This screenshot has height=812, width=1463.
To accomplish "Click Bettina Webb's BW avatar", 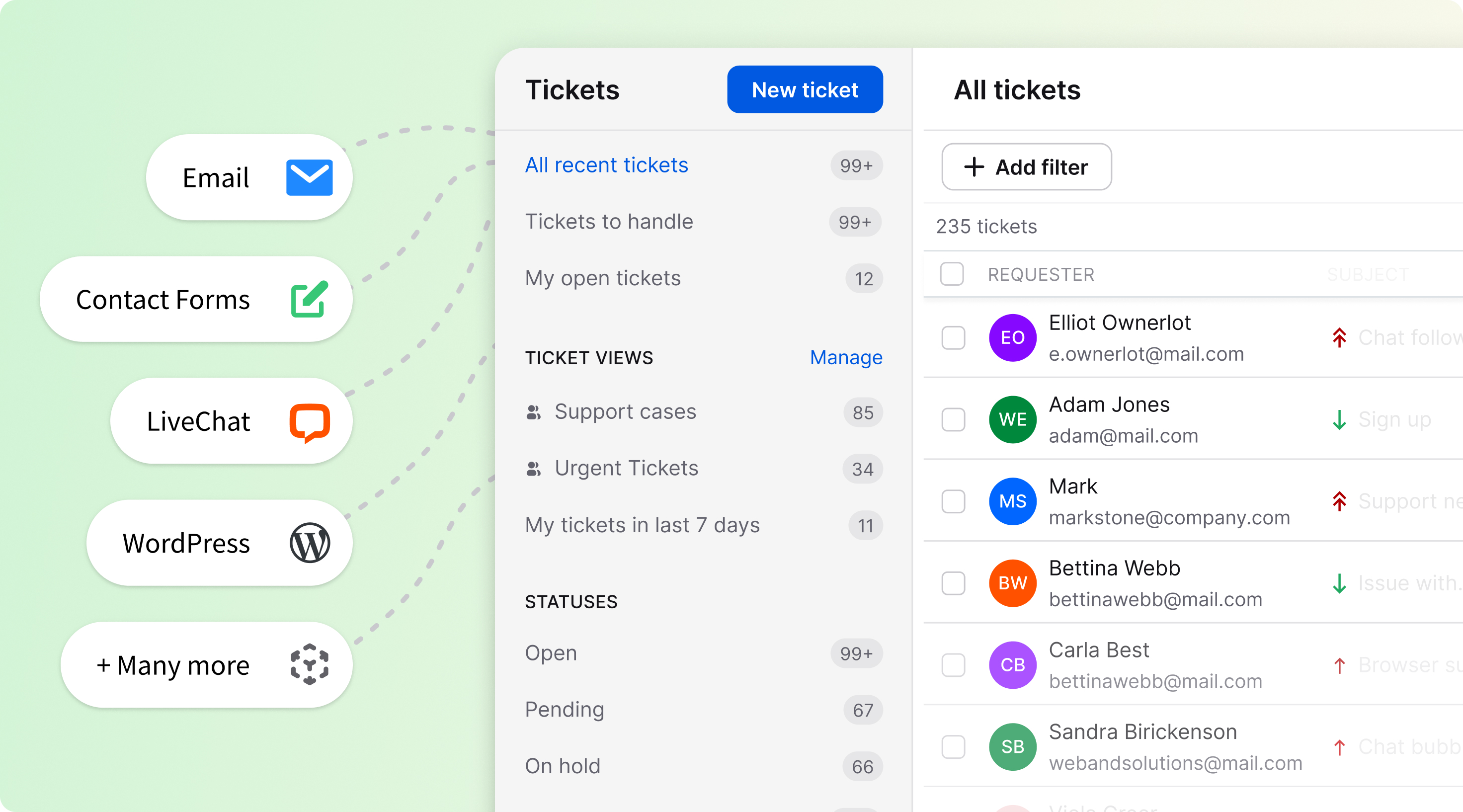I will tap(1012, 583).
